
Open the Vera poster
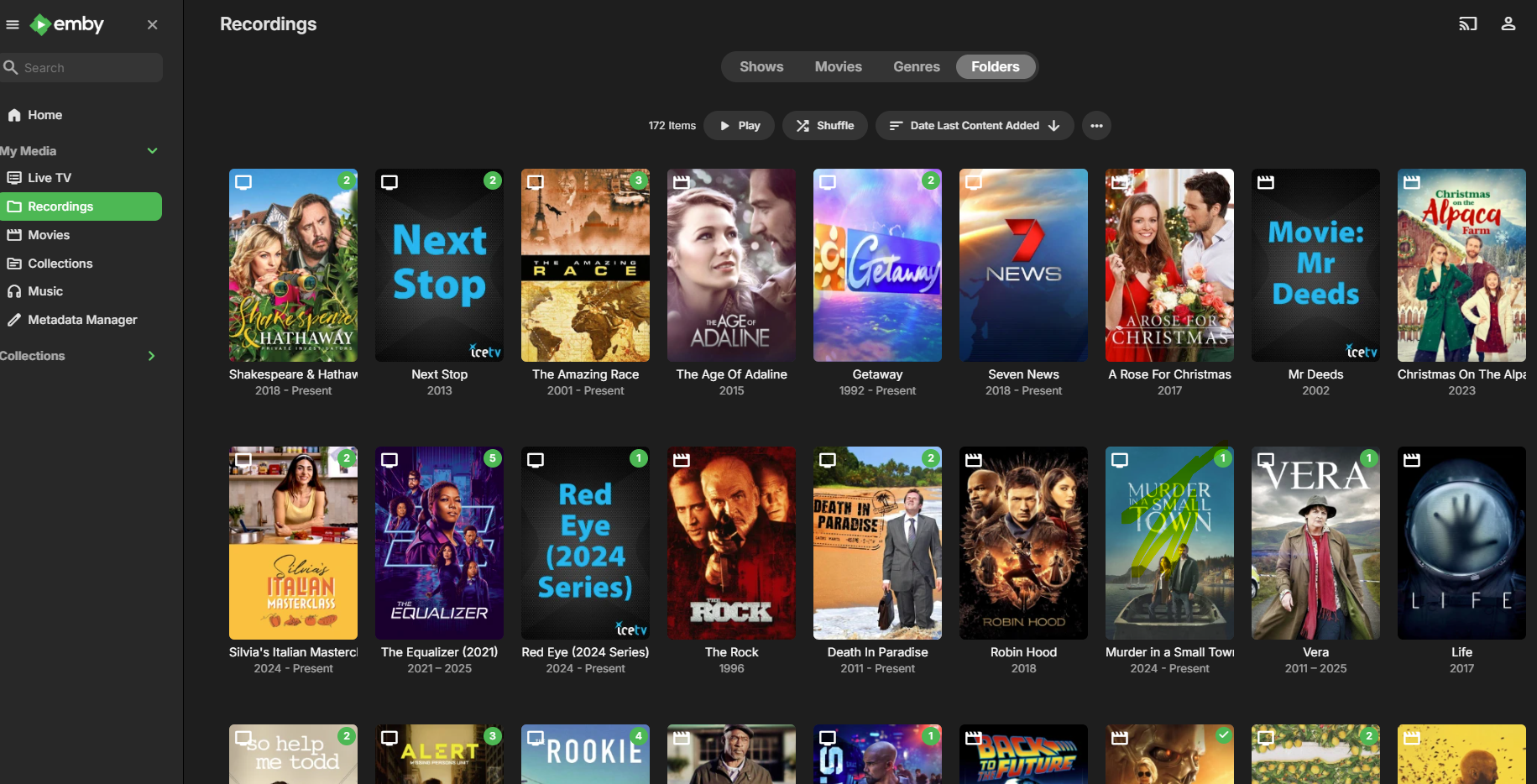pyautogui.click(x=1316, y=543)
